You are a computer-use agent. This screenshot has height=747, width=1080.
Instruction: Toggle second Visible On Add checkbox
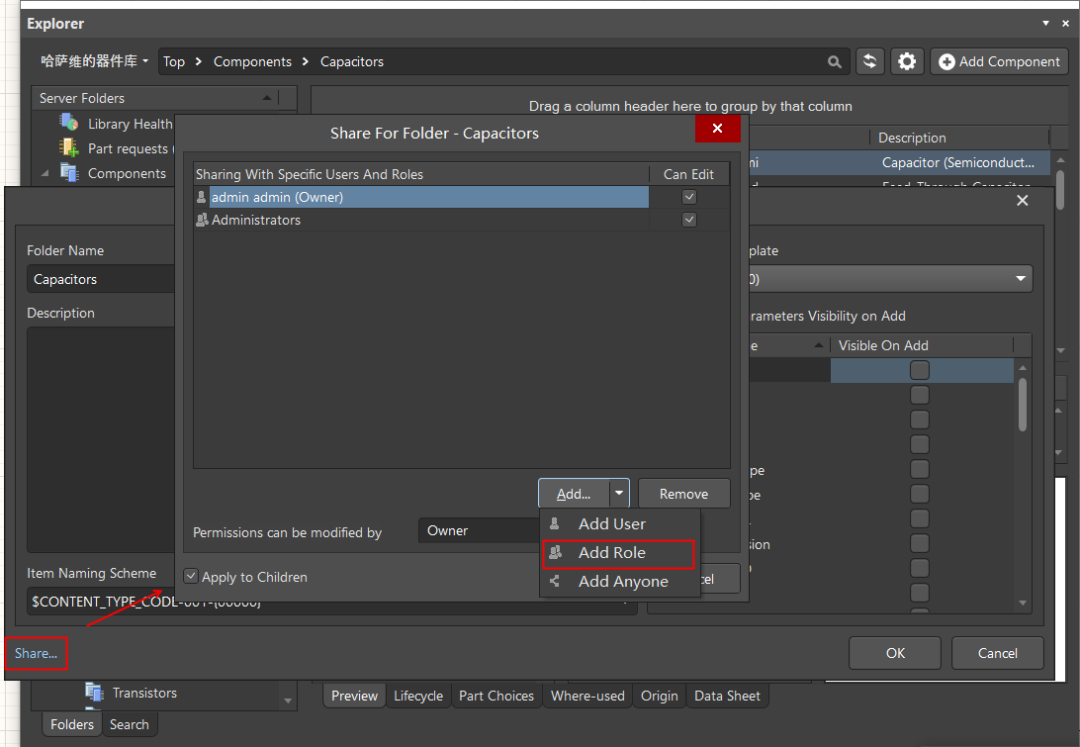click(x=920, y=394)
